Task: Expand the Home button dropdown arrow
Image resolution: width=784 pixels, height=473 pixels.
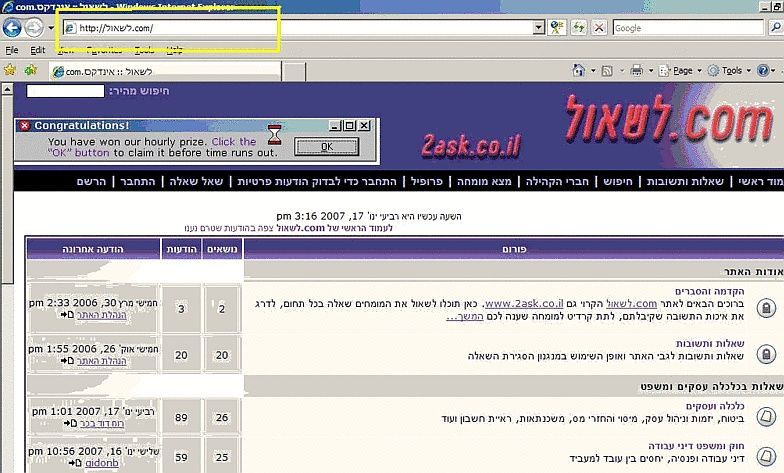Action: pyautogui.click(x=593, y=70)
